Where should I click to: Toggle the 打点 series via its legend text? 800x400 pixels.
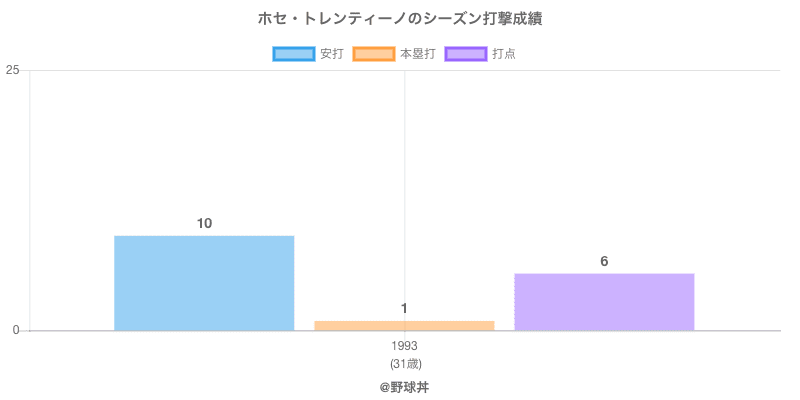point(504,54)
